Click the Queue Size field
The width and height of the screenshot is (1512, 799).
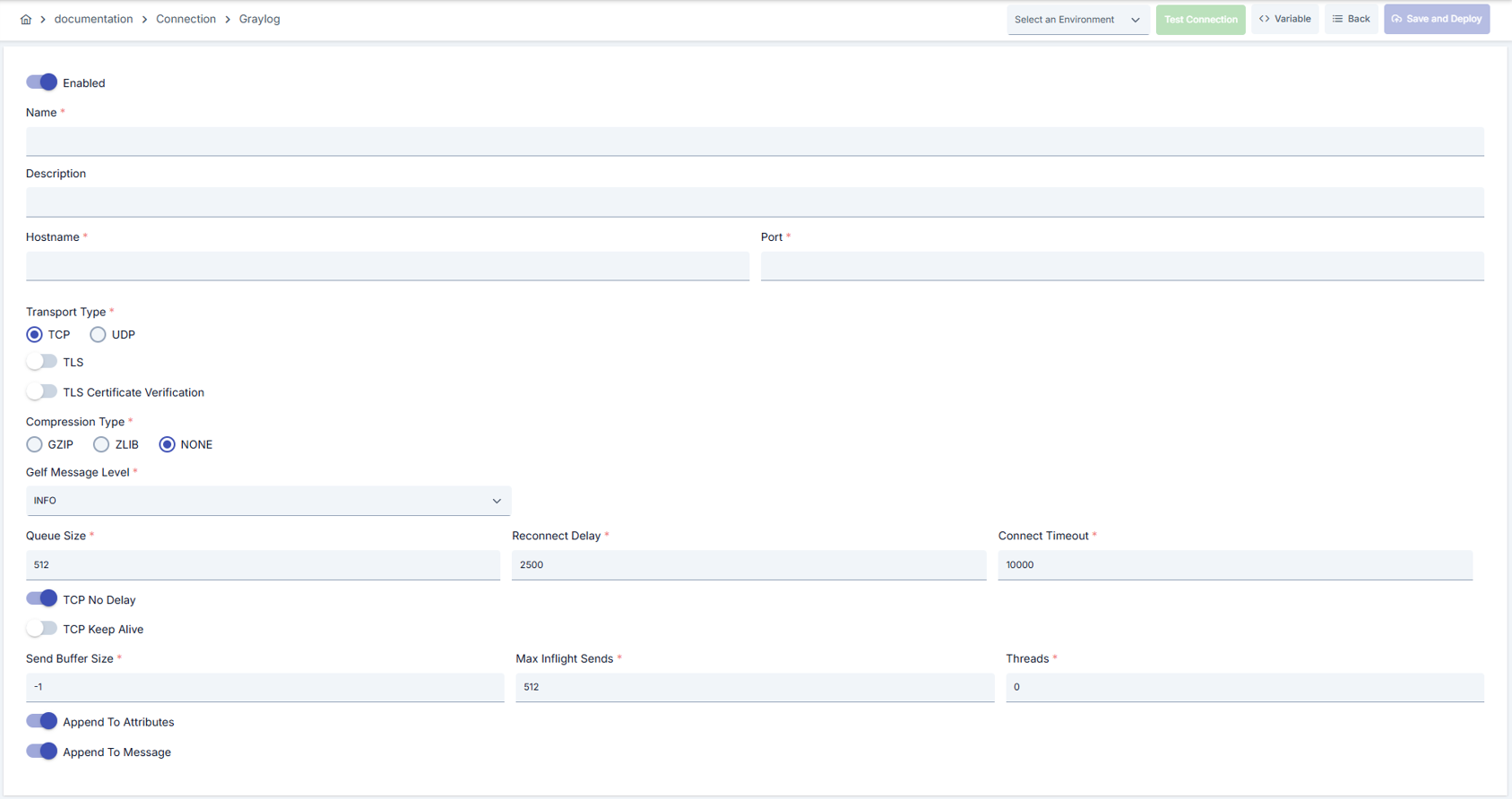(263, 565)
